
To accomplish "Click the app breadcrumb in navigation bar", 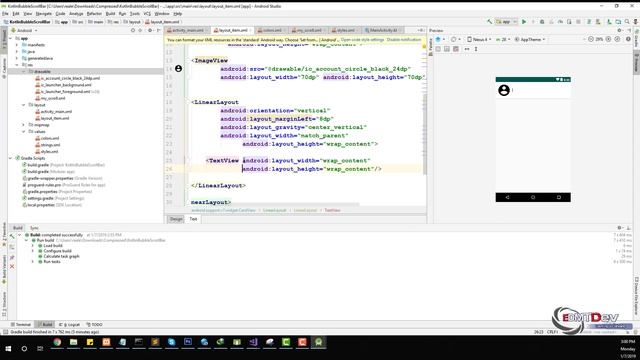I will point(61,22).
